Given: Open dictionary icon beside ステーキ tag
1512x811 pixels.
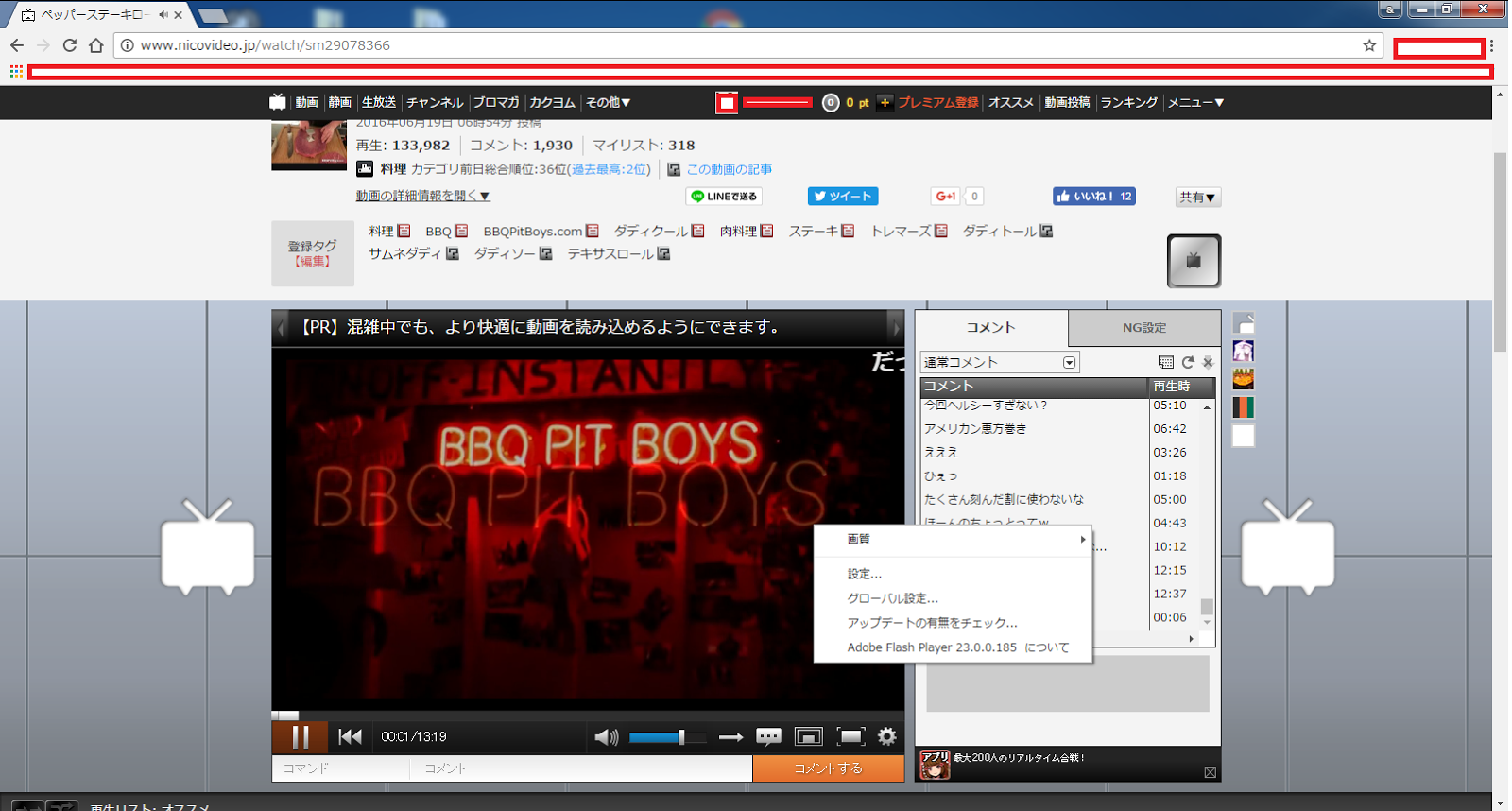Looking at the screenshot, I should tap(848, 231).
